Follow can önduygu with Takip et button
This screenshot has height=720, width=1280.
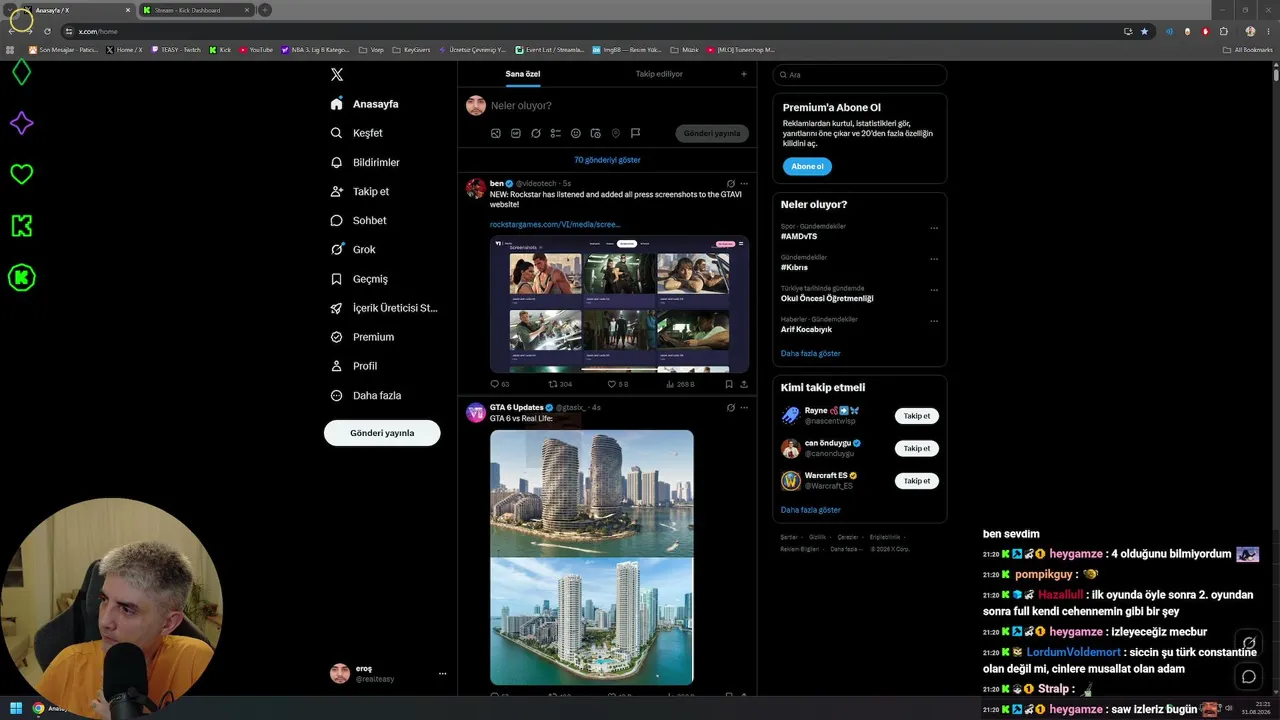(917, 448)
